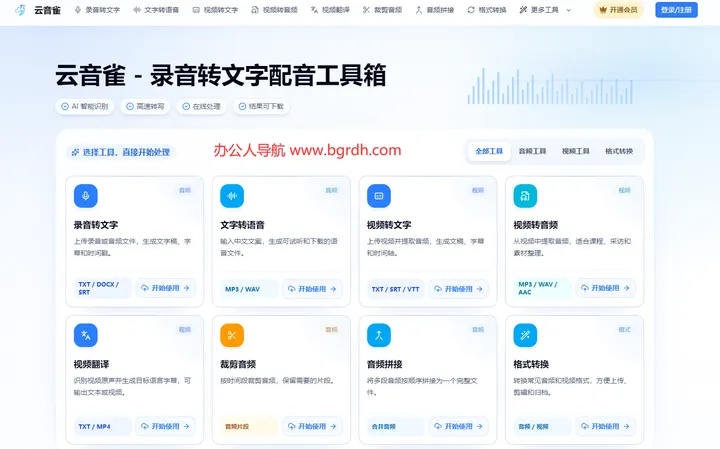Viewport: 720px width, 449px height.
Task: Click the waveform icon on 文字转语音 card
Action: [232, 196]
